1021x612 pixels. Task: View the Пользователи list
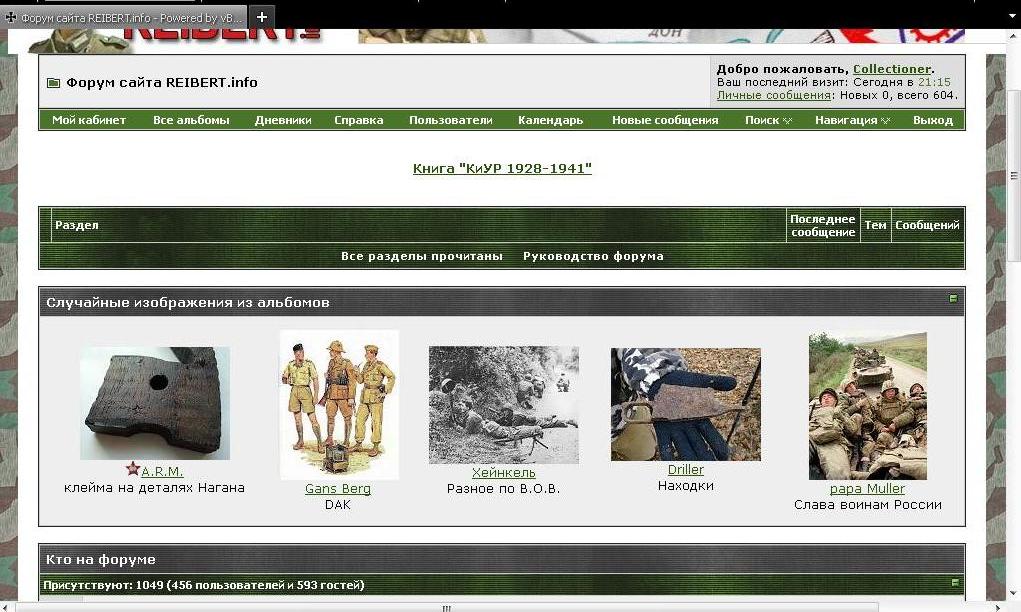click(451, 120)
